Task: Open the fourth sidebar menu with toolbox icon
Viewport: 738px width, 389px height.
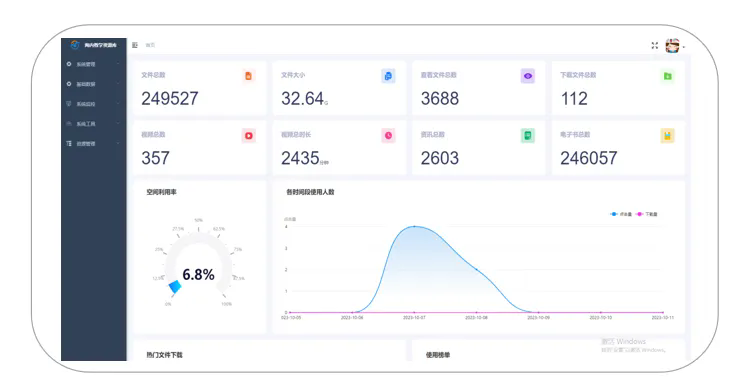Action: pyautogui.click(x=93, y=123)
